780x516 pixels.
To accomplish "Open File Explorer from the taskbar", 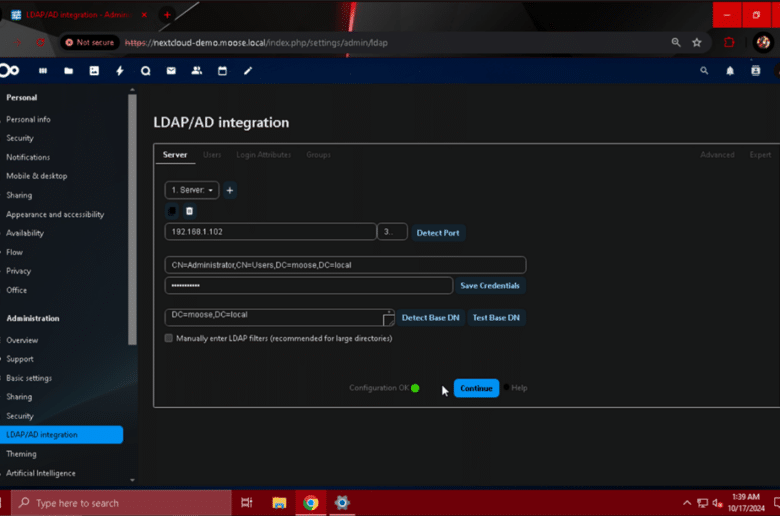I will click(x=279, y=503).
